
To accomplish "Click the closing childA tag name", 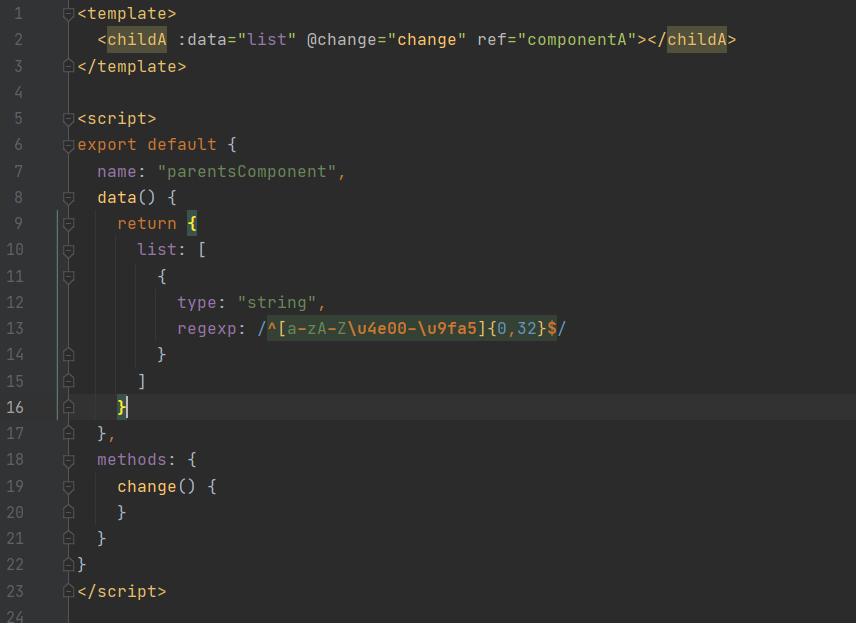I will (x=697, y=40).
